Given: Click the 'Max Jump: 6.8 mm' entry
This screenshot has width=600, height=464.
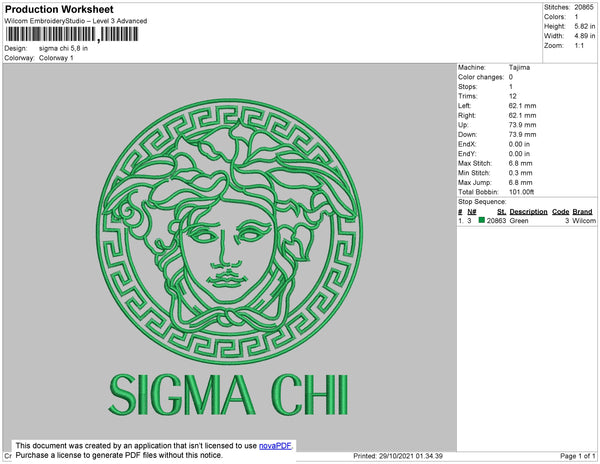Looking at the screenshot, I should [x=495, y=182].
